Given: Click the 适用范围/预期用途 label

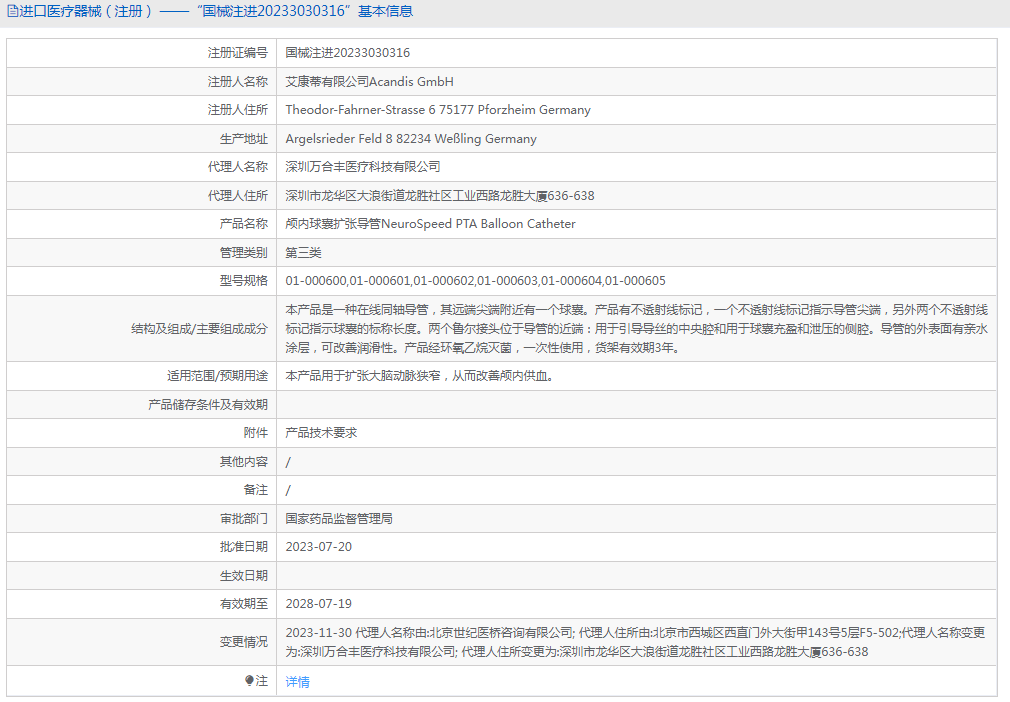Looking at the screenshot, I should pos(217,376).
